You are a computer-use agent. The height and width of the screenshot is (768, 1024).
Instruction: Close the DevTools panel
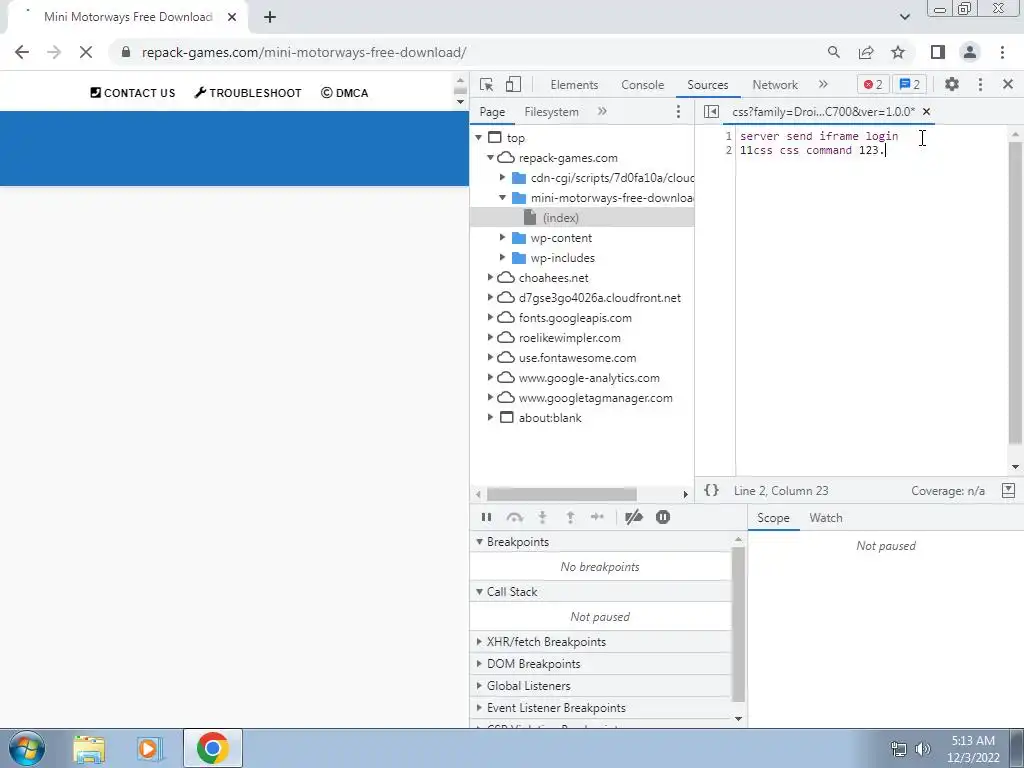pos(1007,84)
